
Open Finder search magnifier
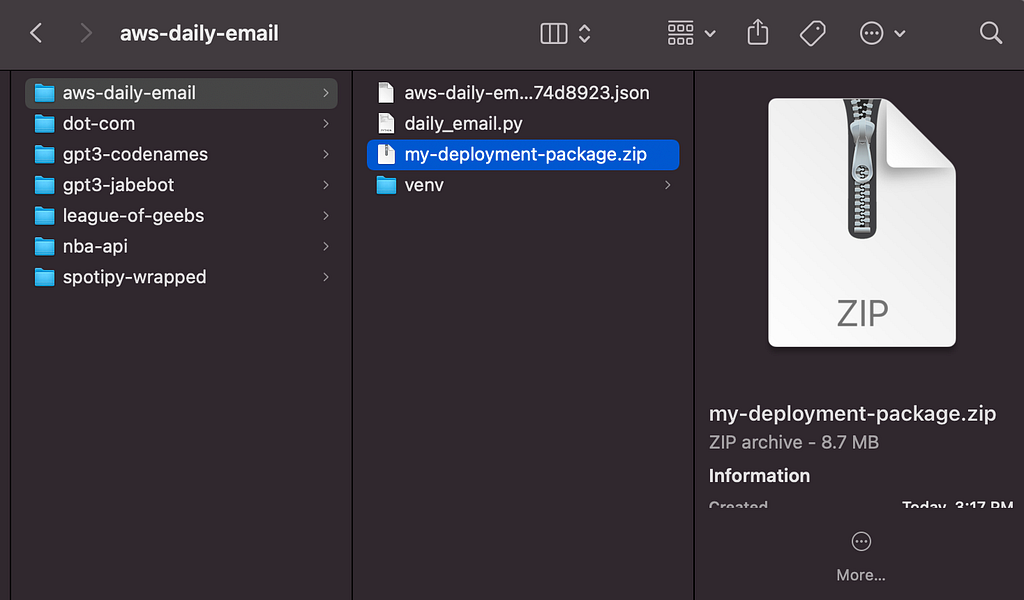991,33
